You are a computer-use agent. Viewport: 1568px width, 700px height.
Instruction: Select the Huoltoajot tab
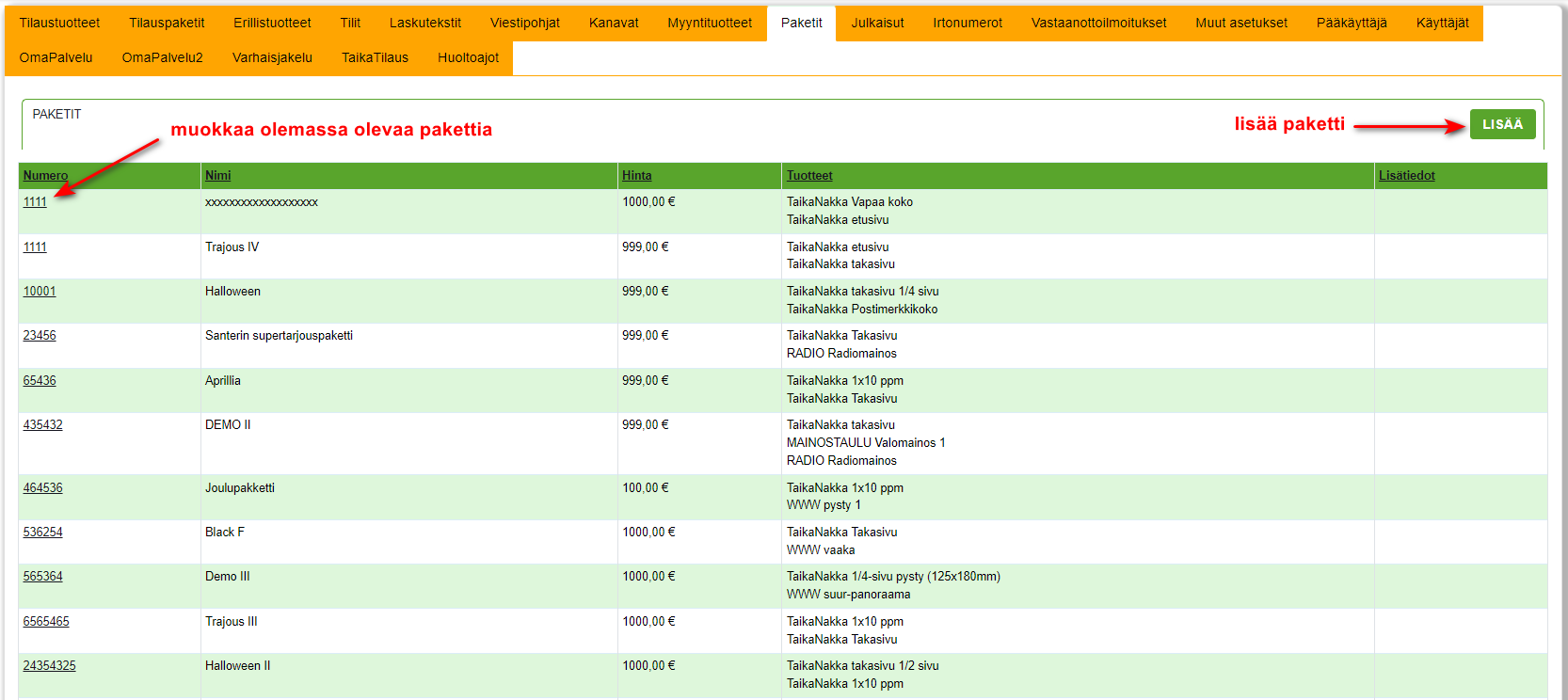468,57
